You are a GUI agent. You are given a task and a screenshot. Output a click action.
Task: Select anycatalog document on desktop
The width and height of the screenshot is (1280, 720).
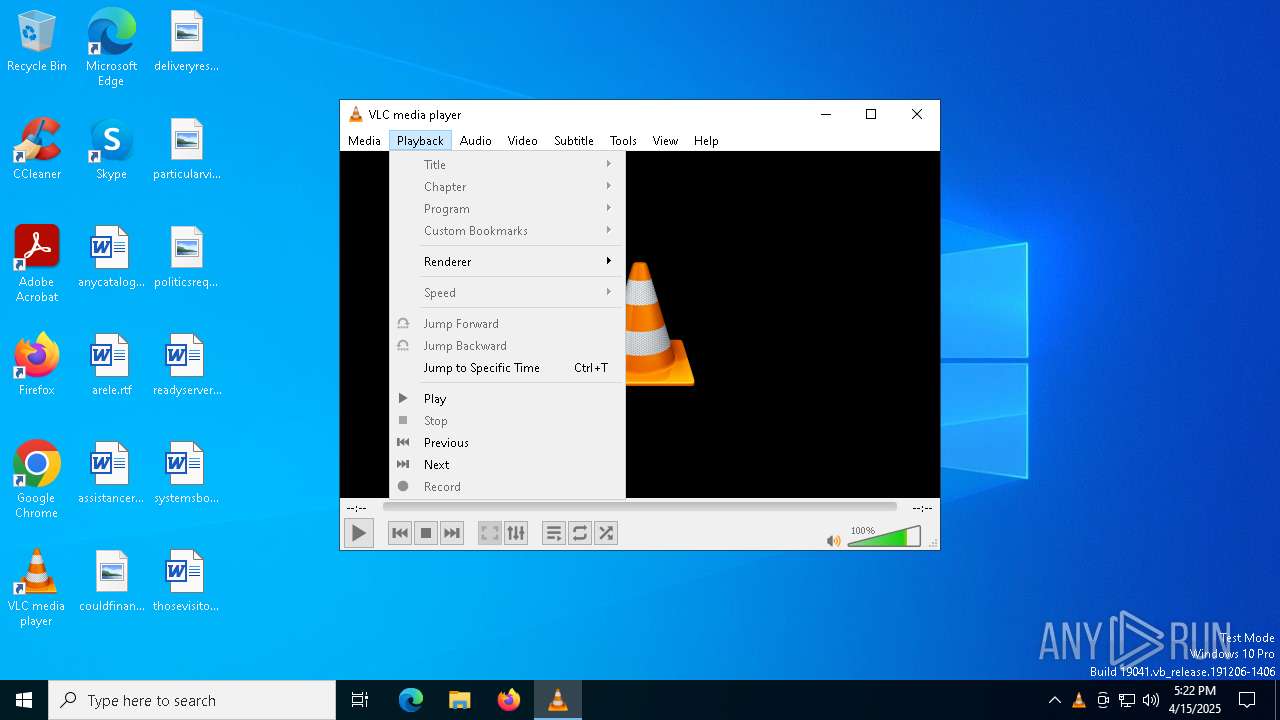coord(111,258)
